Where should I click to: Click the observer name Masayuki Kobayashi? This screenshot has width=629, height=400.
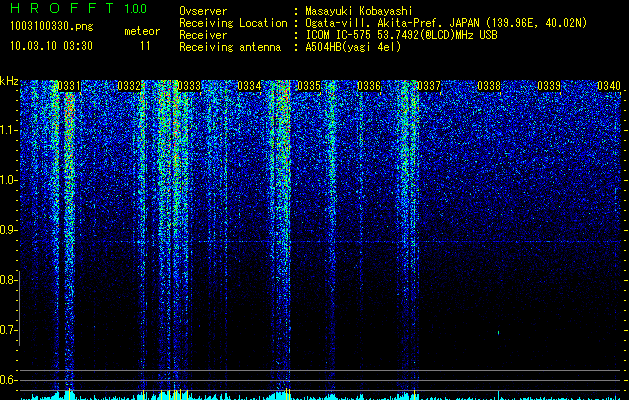[359, 12]
